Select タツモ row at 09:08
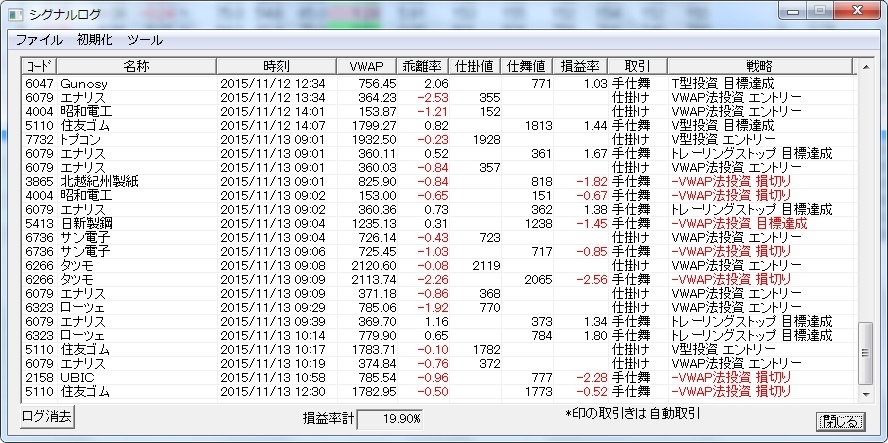888x443 pixels. coord(437,265)
